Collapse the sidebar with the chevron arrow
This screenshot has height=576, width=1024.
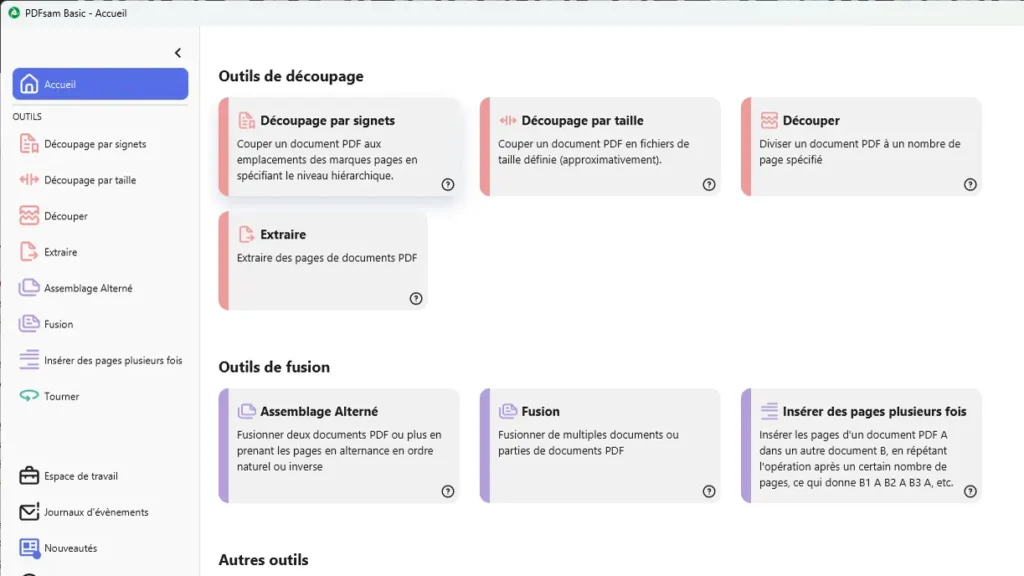click(178, 53)
